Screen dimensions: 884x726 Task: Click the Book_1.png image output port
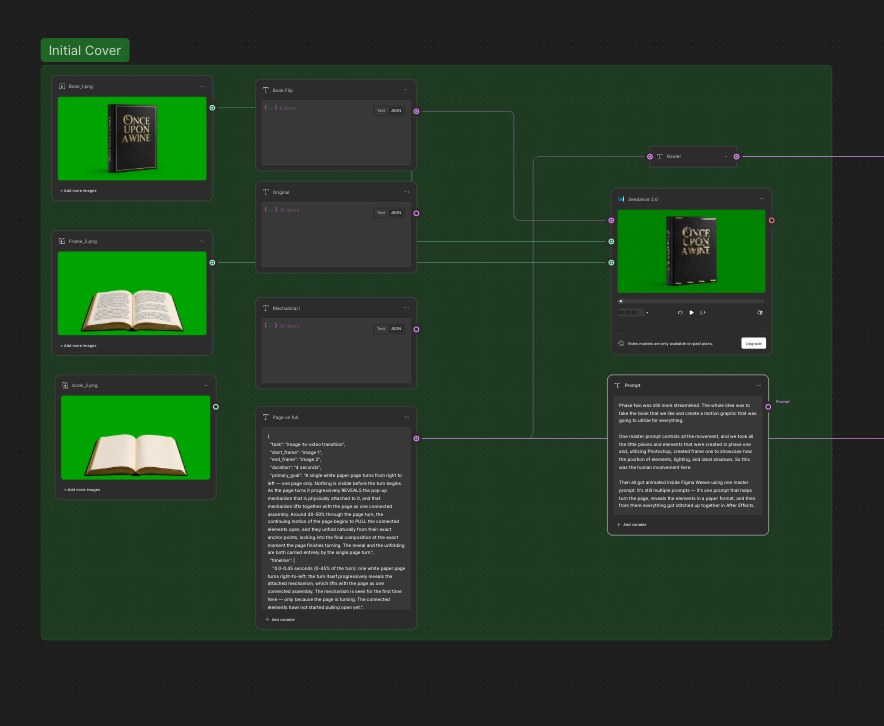click(x=213, y=108)
